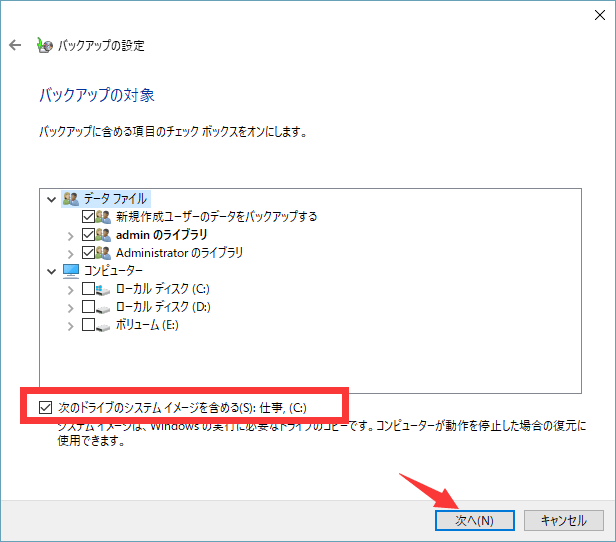Click the backup settings wizard icon
This screenshot has height=542, width=616.
pyautogui.click(x=42, y=46)
